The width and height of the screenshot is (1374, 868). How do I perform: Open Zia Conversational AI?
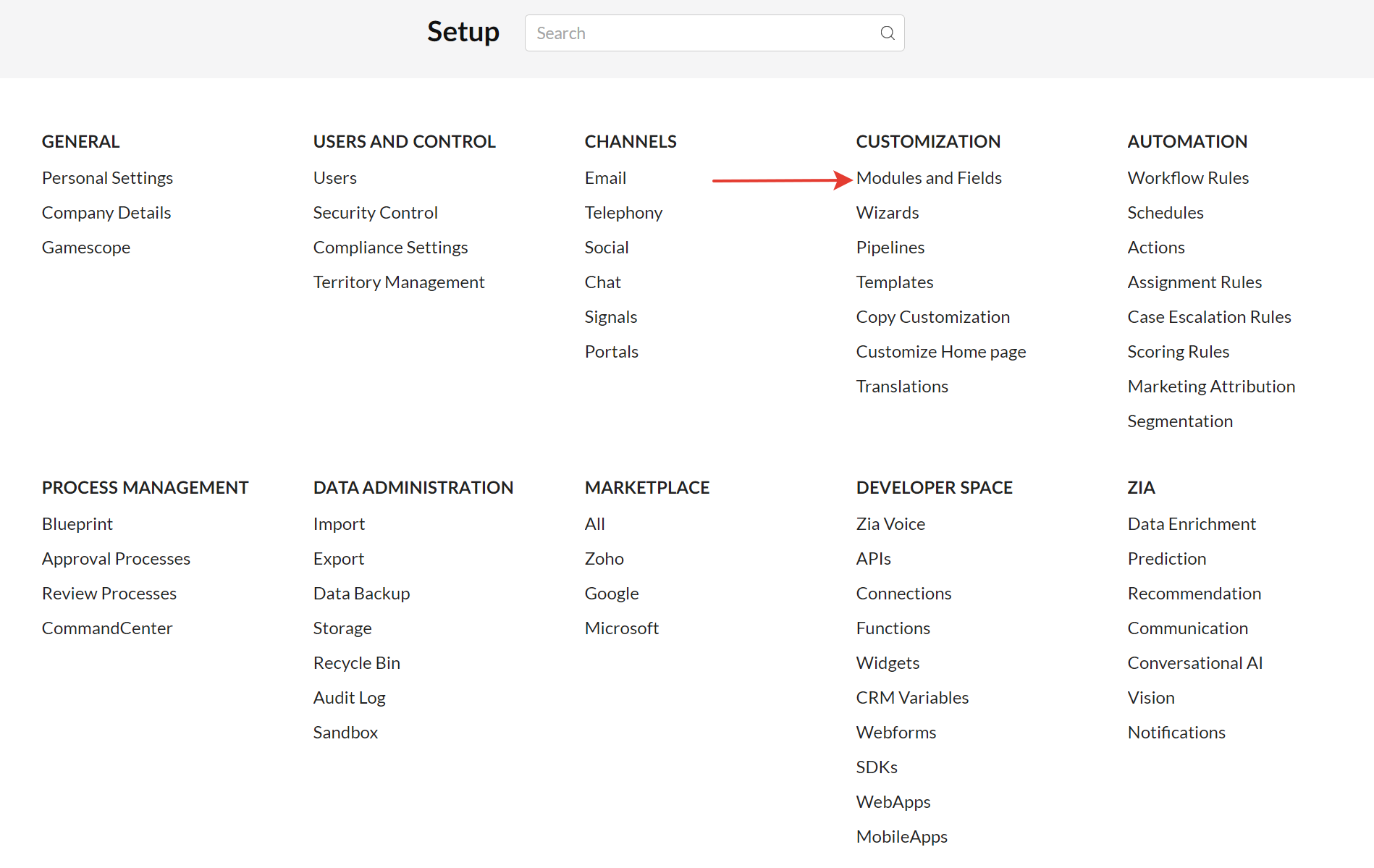coord(1194,663)
